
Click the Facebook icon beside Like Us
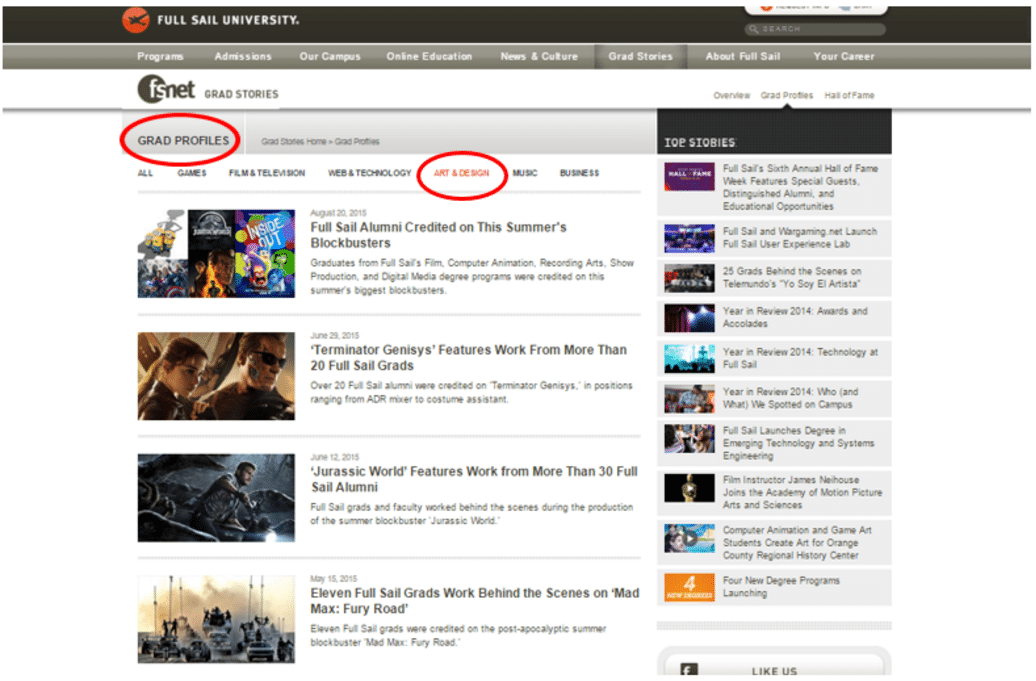[688, 670]
